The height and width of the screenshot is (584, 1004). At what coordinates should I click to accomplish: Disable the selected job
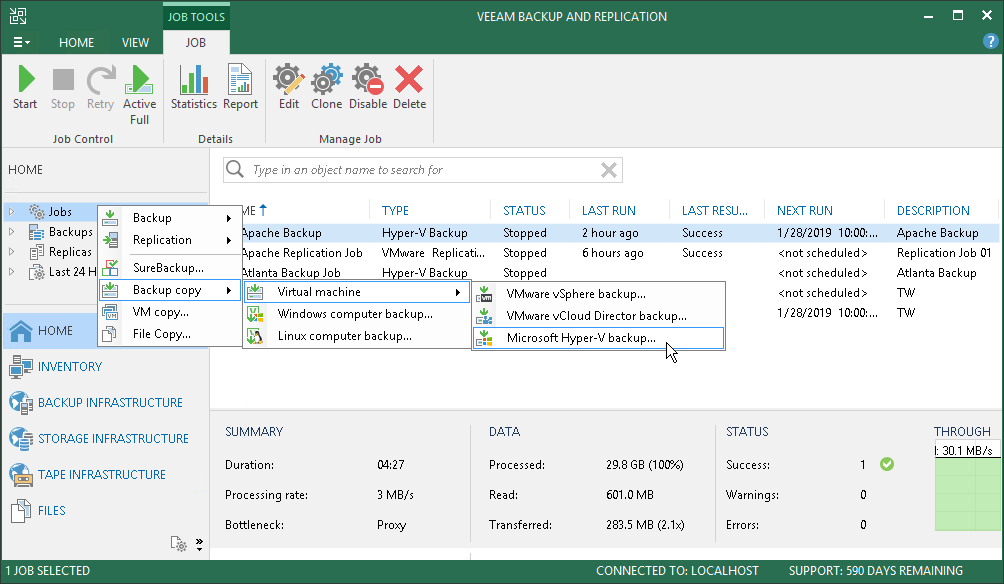point(368,87)
